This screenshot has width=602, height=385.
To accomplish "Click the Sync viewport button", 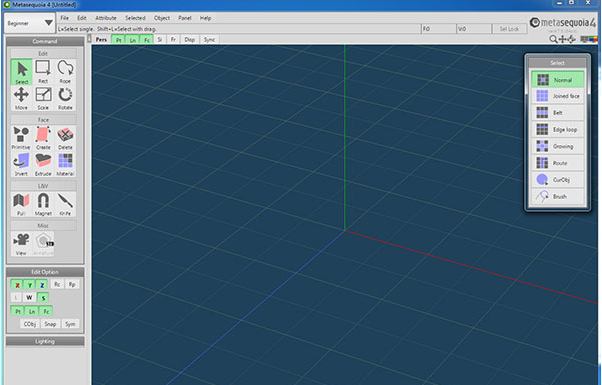I will 209,40.
